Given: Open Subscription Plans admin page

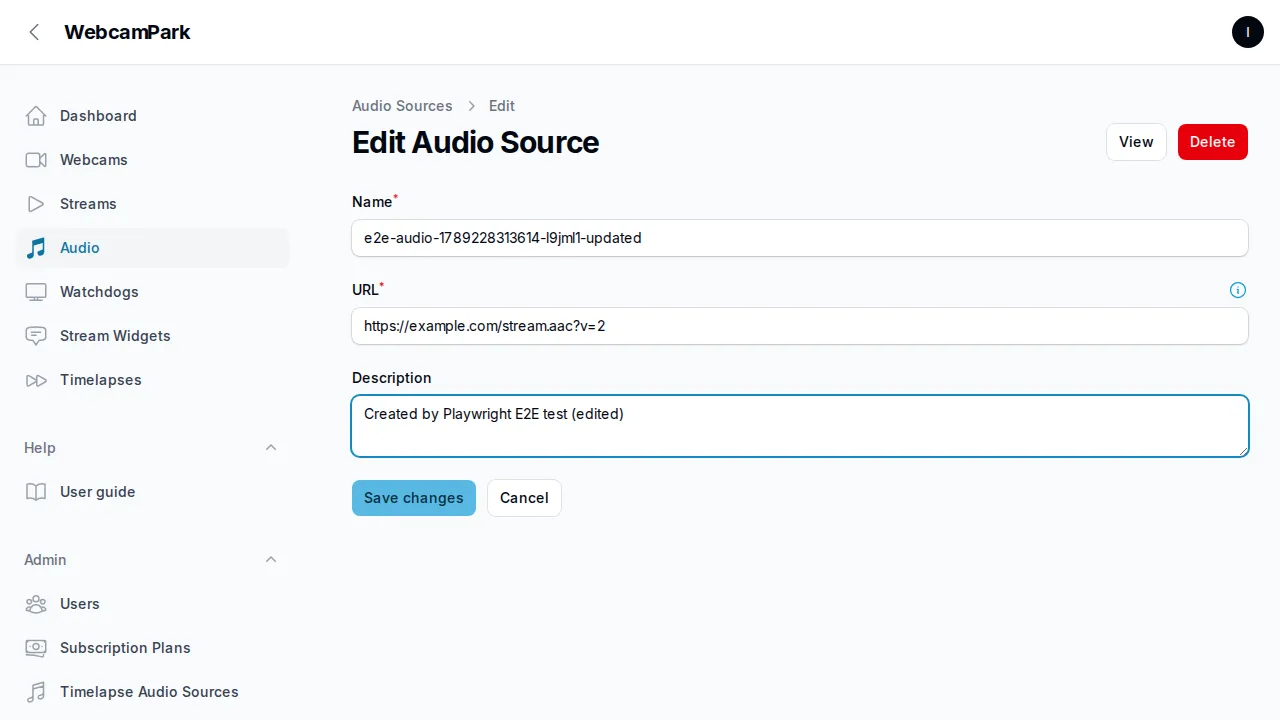Looking at the screenshot, I should click(x=152, y=648).
